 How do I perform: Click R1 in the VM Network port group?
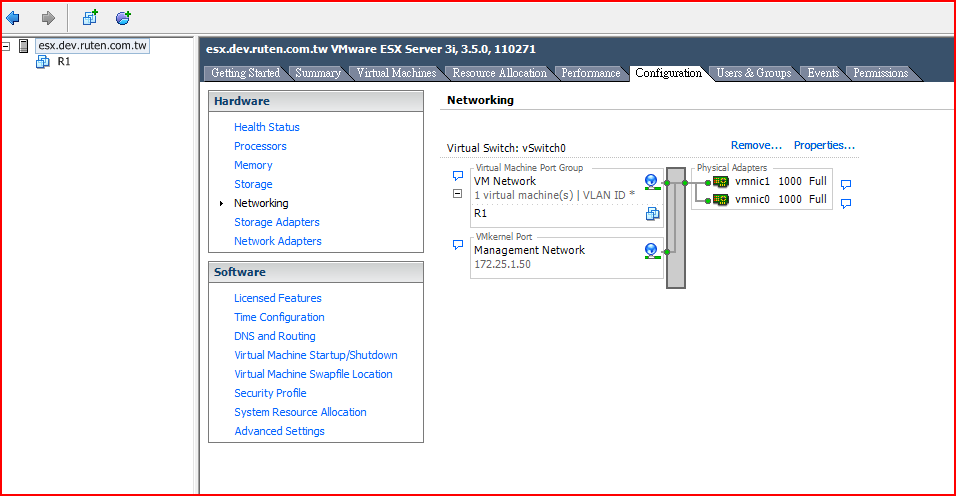click(480, 213)
